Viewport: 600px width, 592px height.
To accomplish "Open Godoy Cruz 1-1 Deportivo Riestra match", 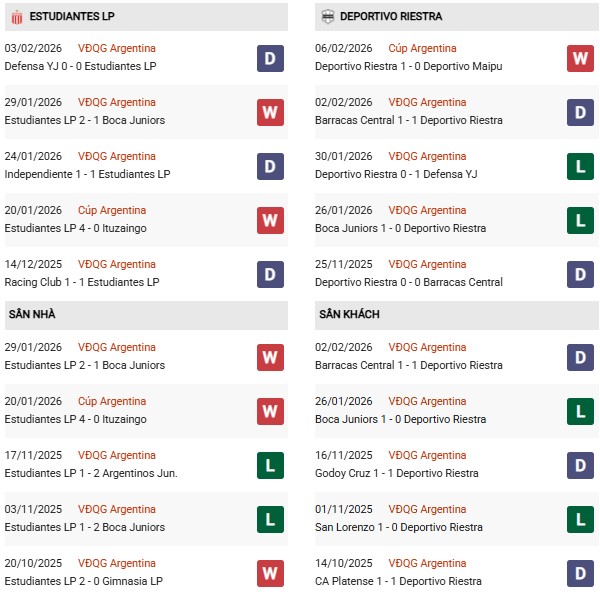I will 397,473.
